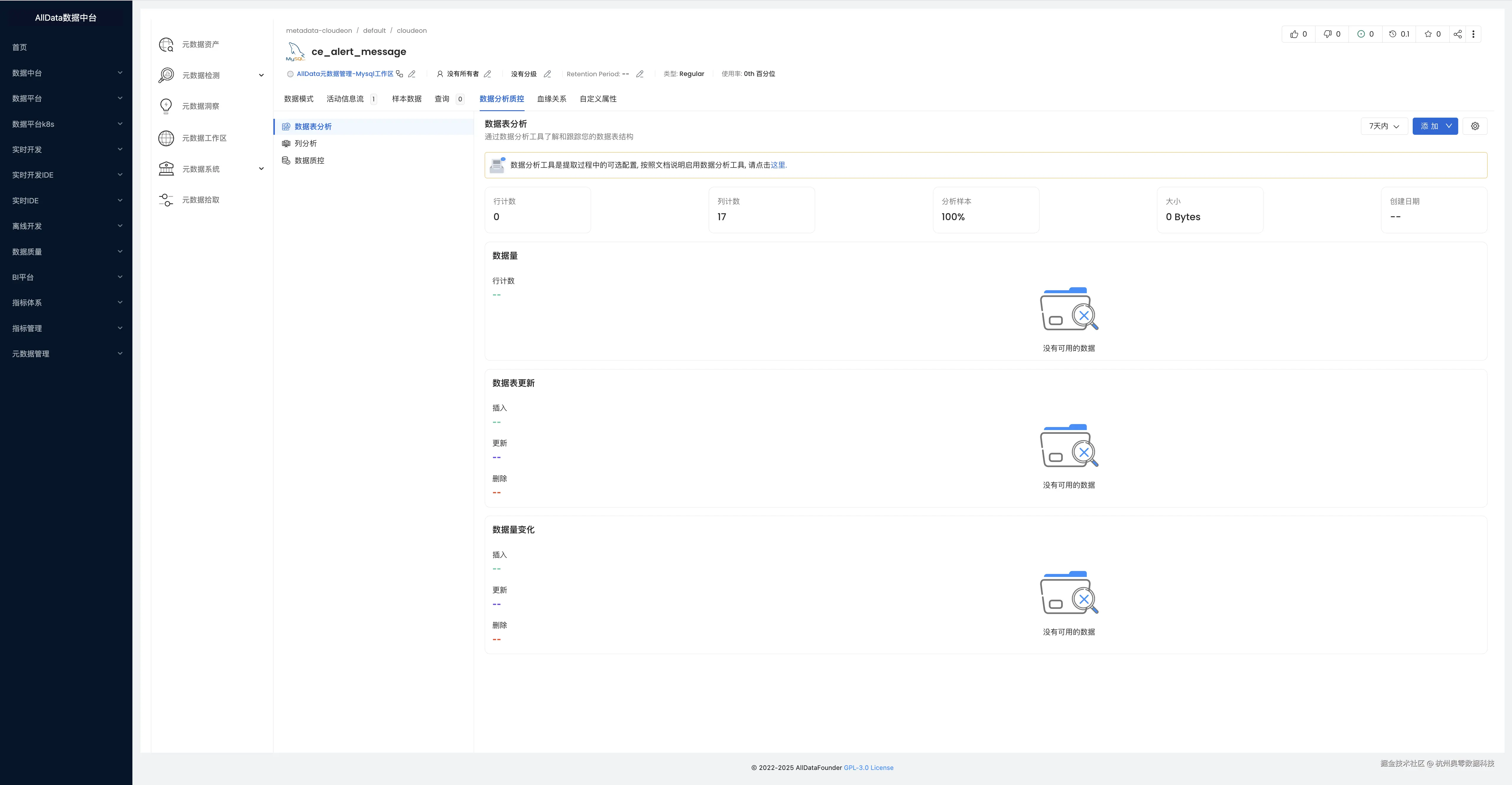Edit Retention Period pencil icon

[640, 74]
